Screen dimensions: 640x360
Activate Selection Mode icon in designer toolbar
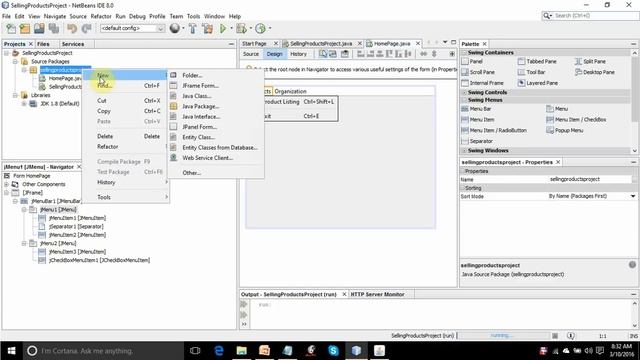point(323,54)
